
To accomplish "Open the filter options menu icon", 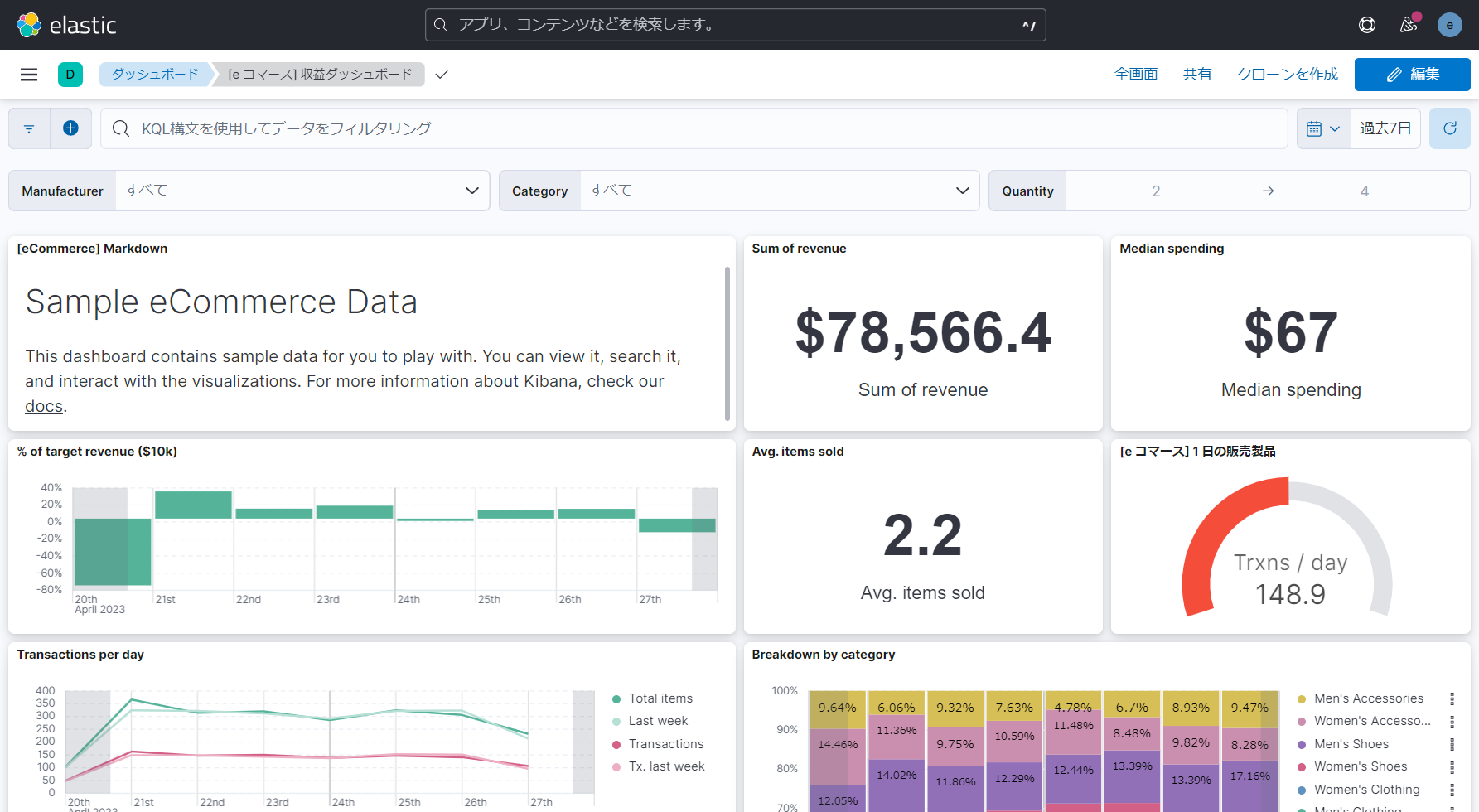I will point(29,128).
